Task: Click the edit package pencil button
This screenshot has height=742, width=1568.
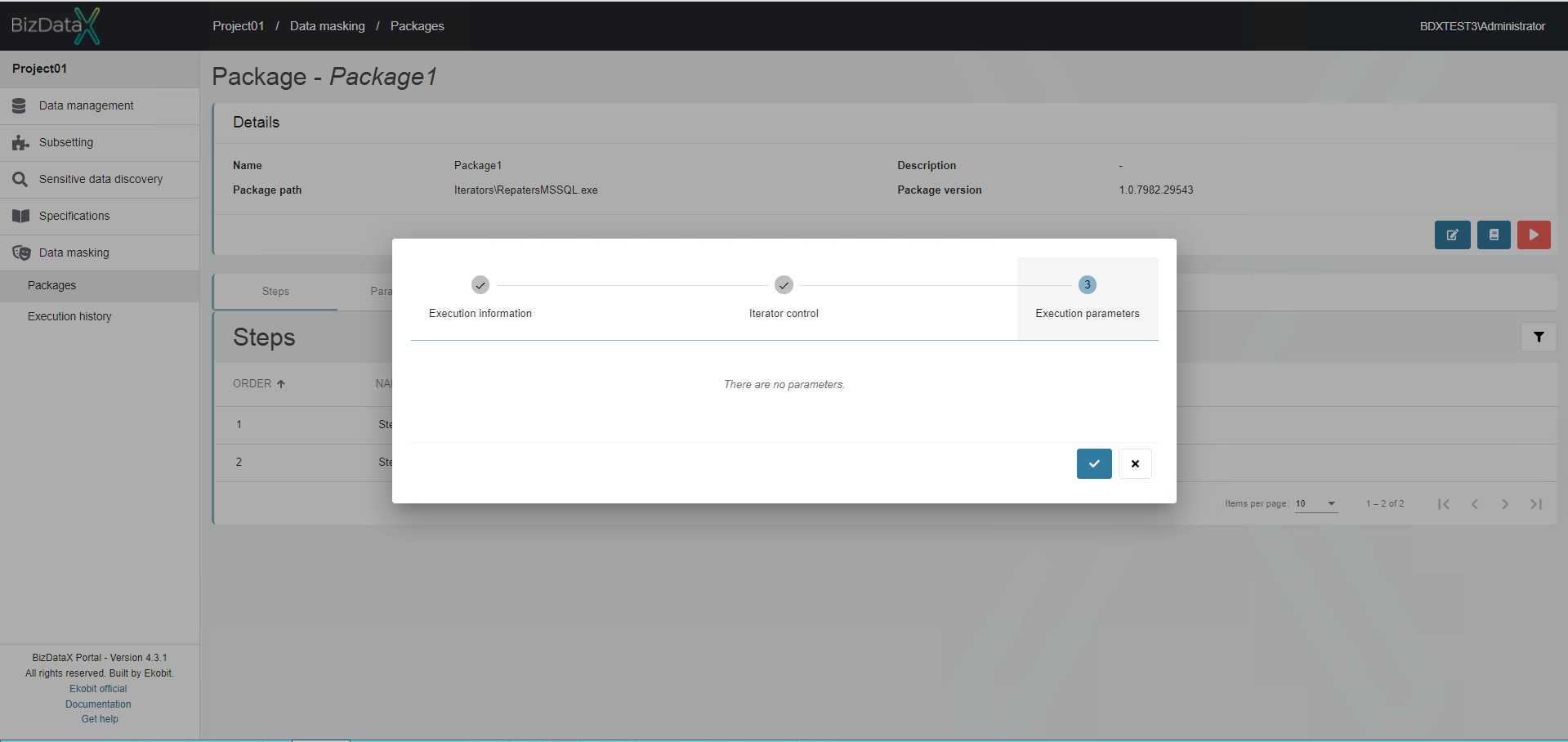Action: point(1453,235)
